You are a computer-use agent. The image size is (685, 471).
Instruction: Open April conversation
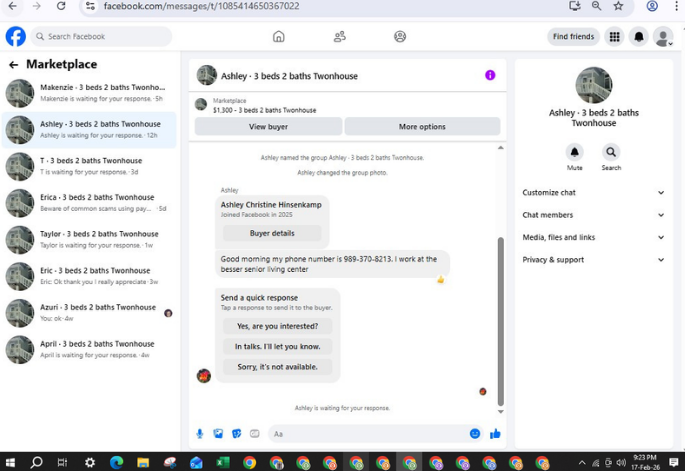tap(89, 350)
